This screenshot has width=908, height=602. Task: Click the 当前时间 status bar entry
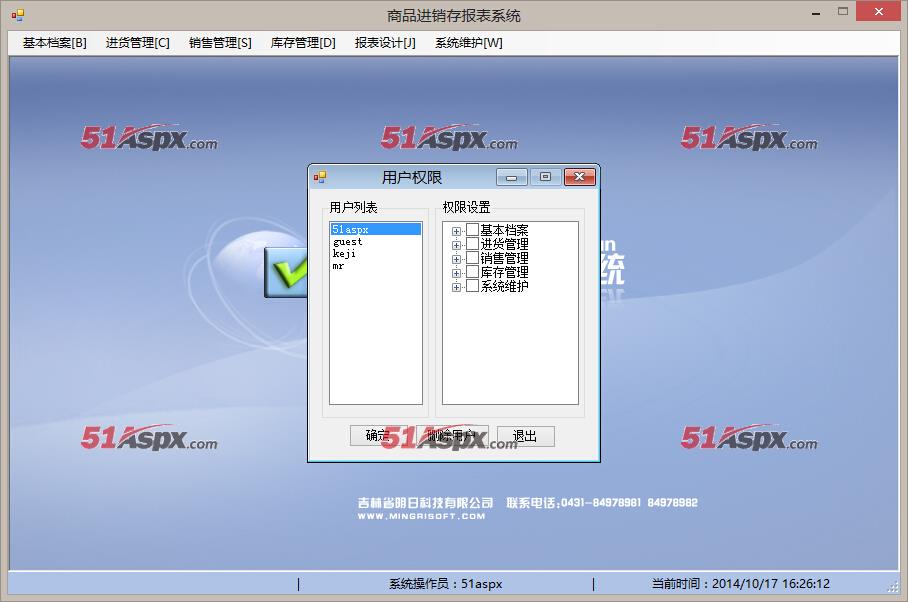pyautogui.click(x=741, y=583)
